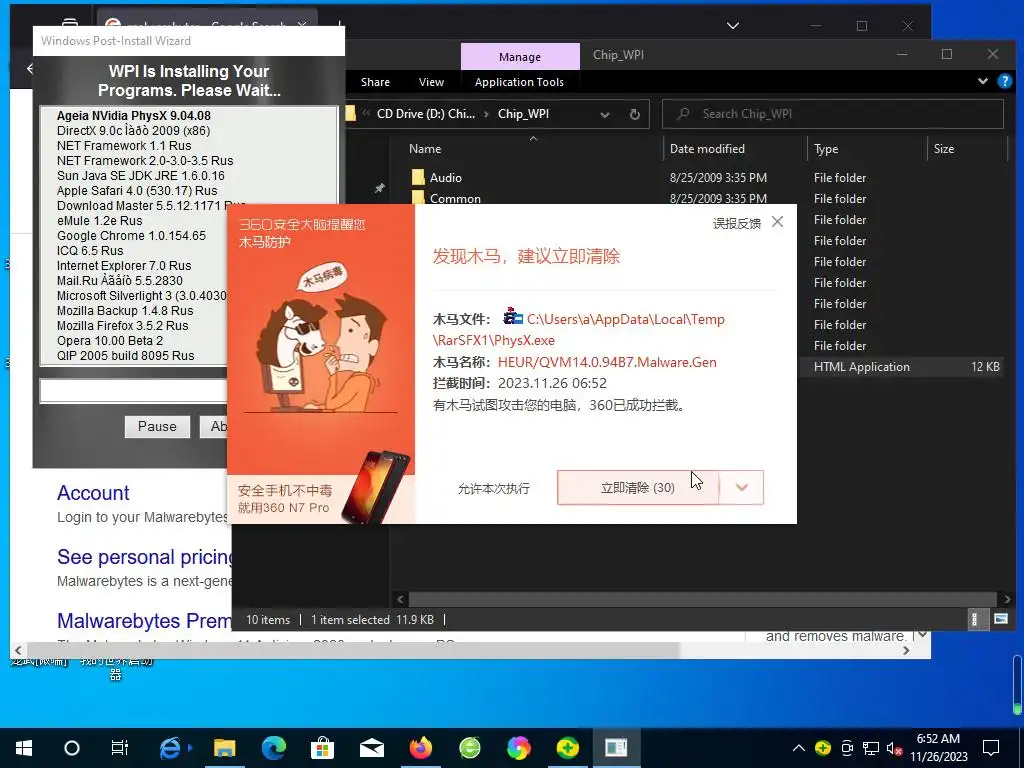Click the Pause button in WPI installer
The height and width of the screenshot is (768, 1024).
click(157, 426)
